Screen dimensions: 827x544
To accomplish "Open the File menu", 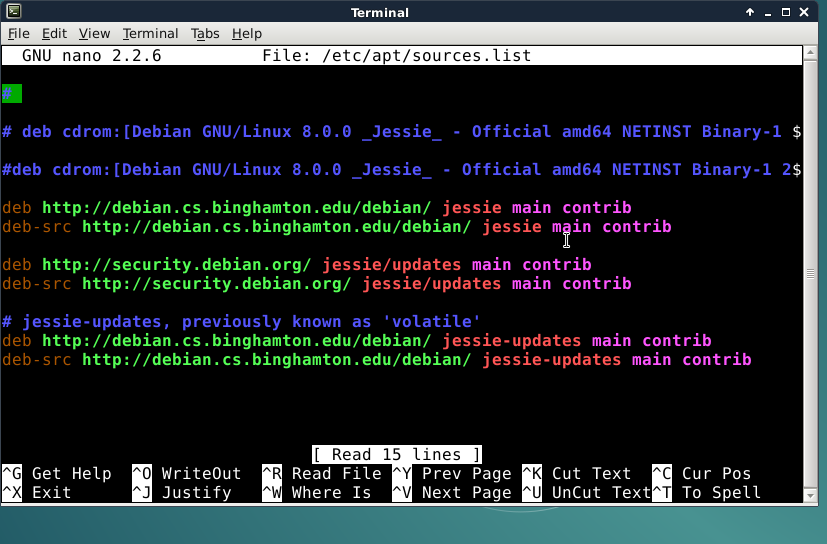I will tap(18, 34).
